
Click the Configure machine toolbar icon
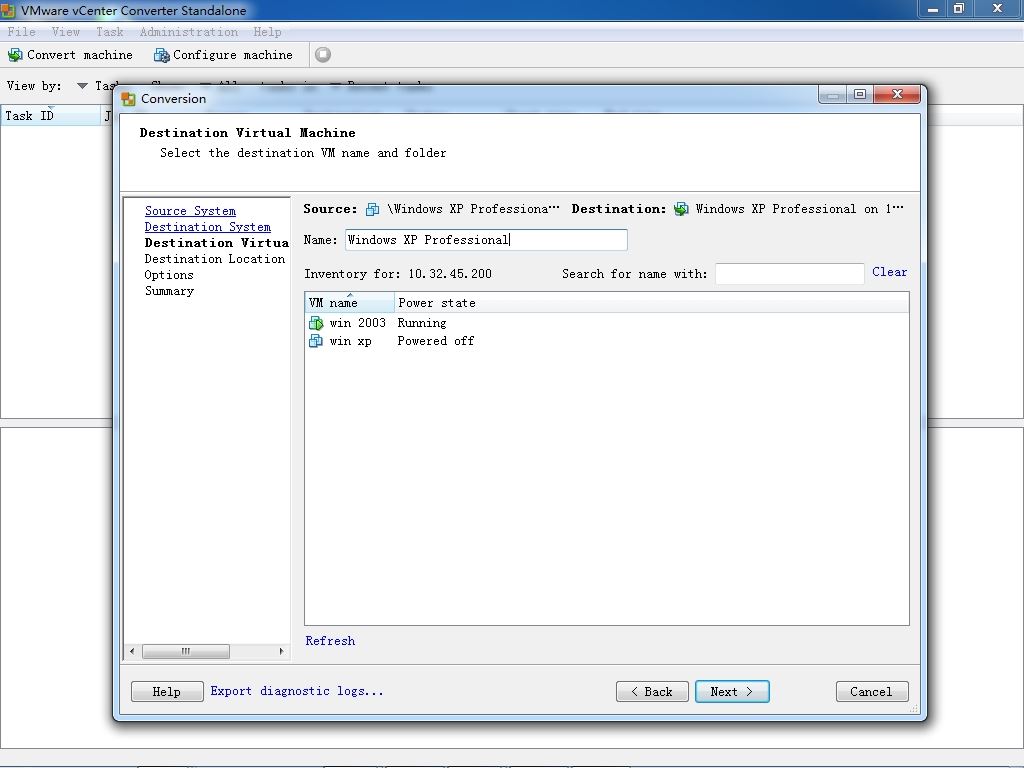pos(161,55)
